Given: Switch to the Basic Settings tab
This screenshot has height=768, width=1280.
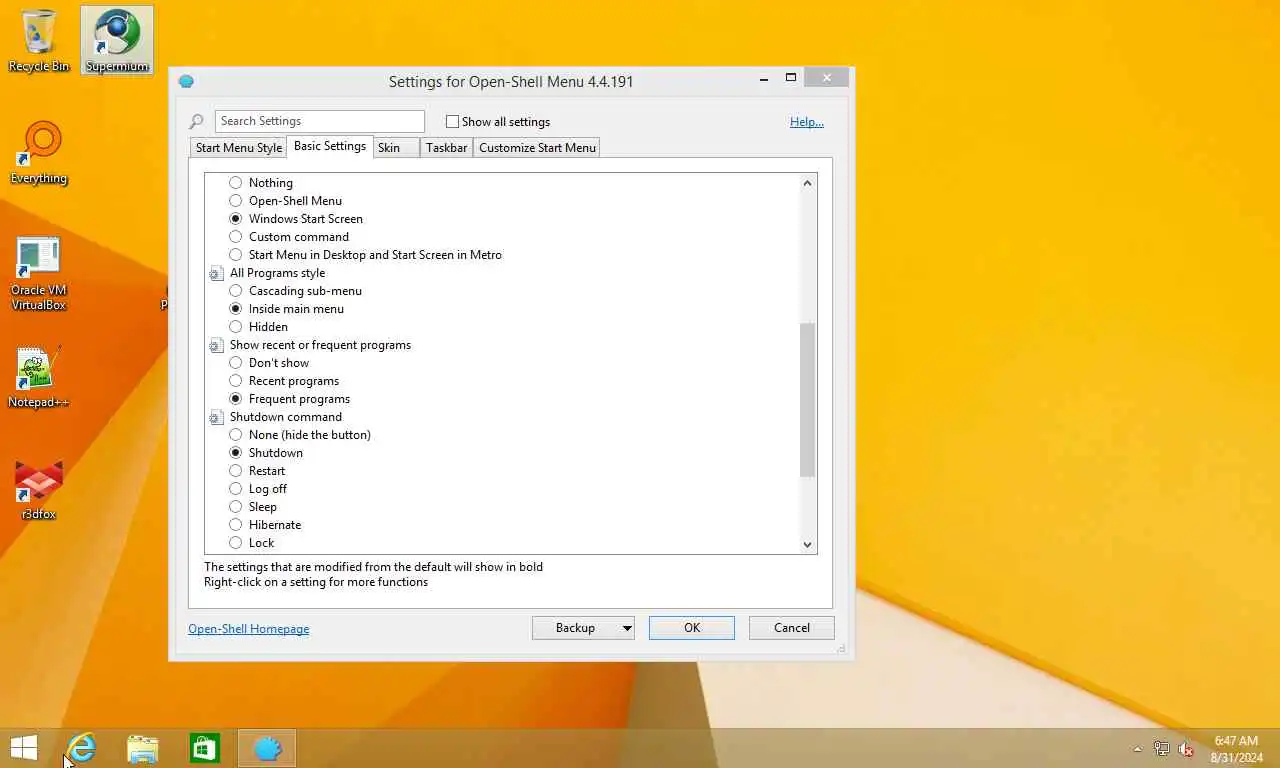Looking at the screenshot, I should pos(330,146).
